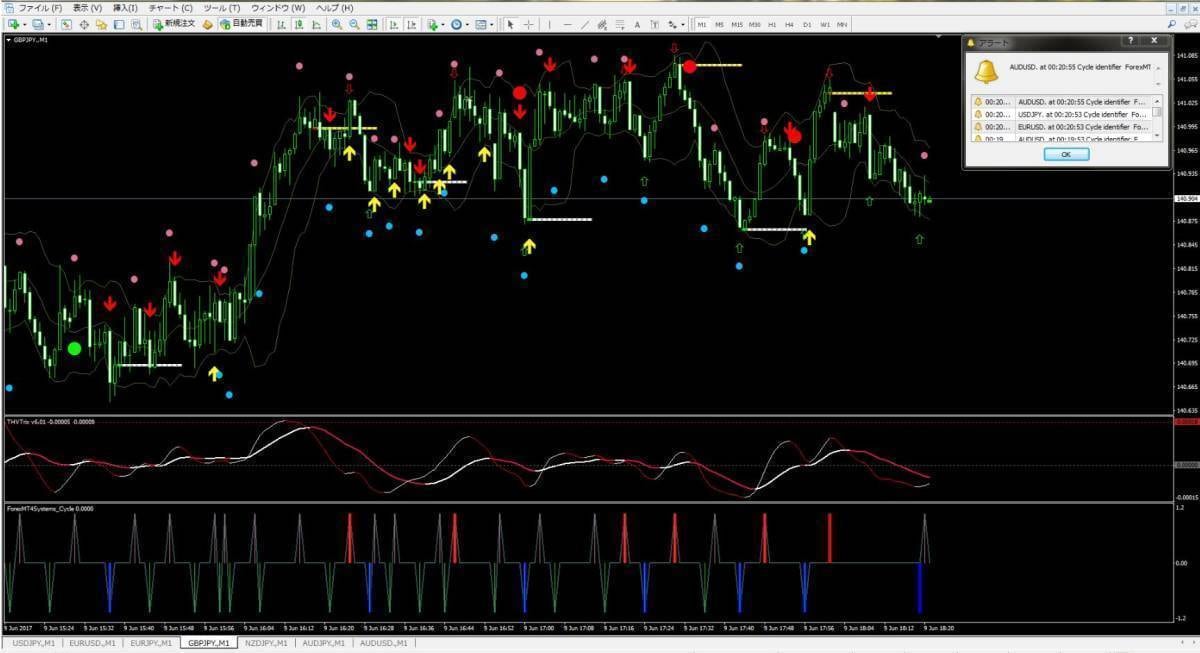This screenshot has width=1200, height=653.
Task: Click the tile windows icon
Action: click(372, 24)
